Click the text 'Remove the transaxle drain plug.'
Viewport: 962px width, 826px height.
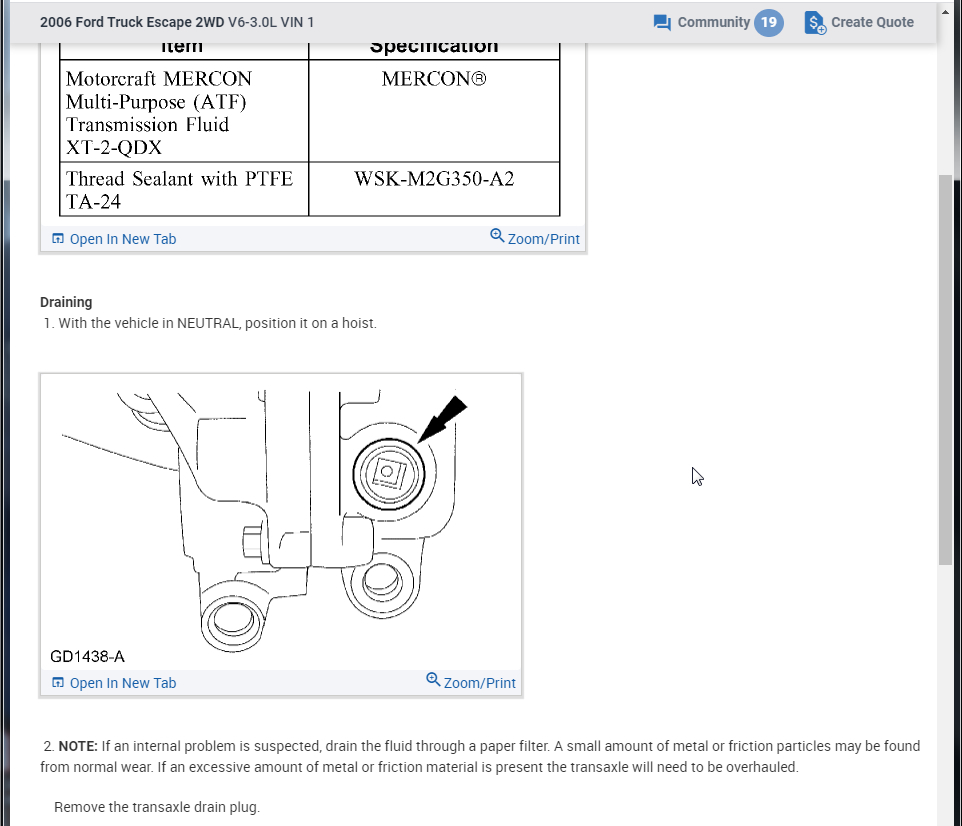[157, 807]
